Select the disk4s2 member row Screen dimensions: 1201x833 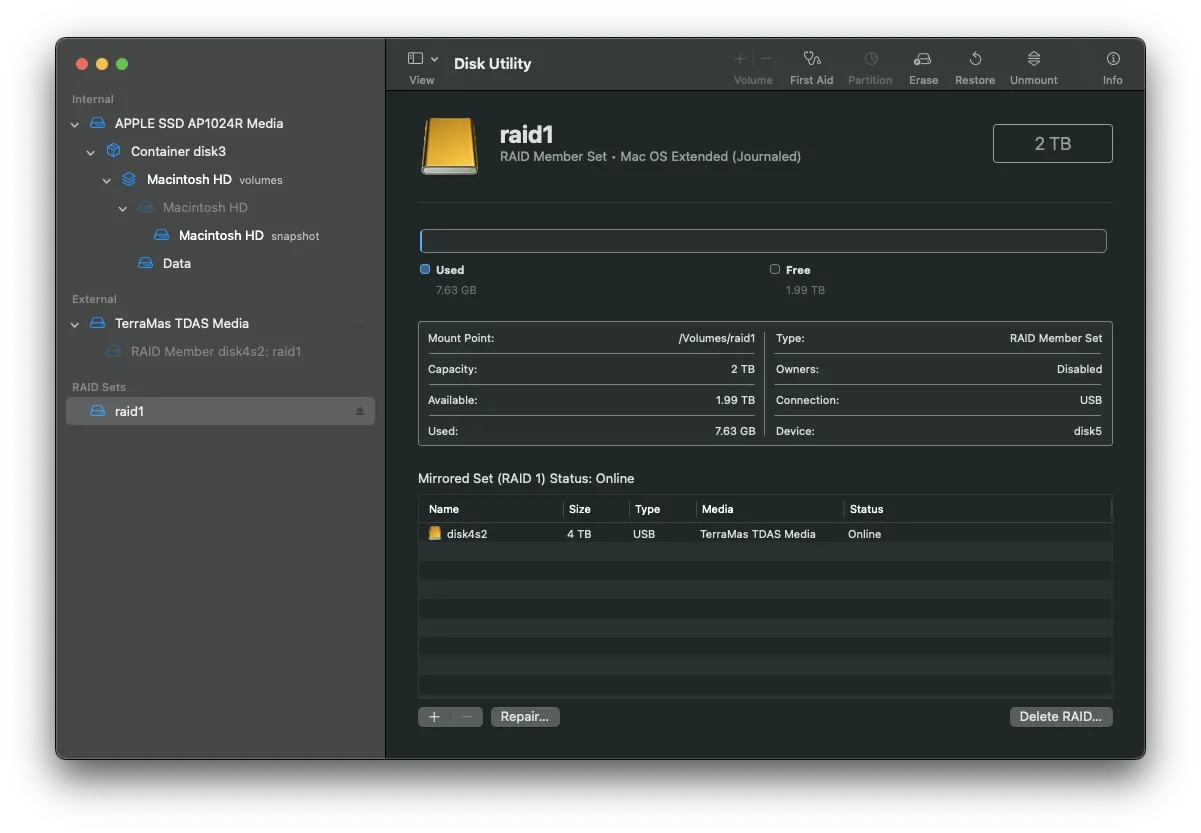pyautogui.click(x=765, y=534)
